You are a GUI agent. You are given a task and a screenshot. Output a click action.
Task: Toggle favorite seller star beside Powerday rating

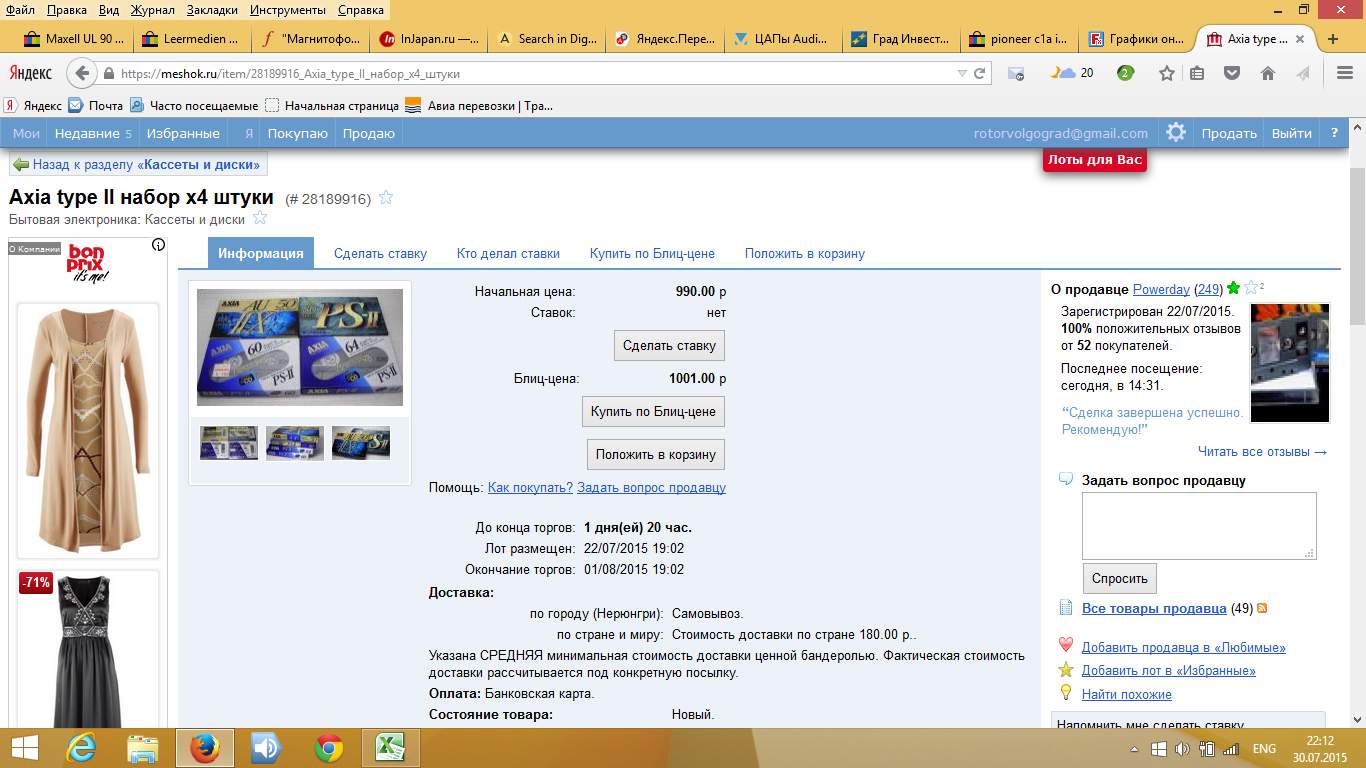[x=1251, y=288]
